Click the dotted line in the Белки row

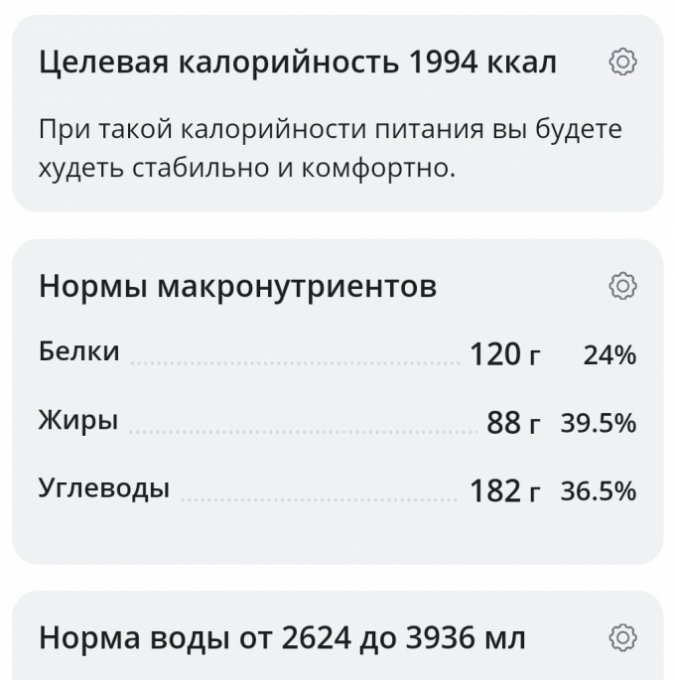coord(295,364)
